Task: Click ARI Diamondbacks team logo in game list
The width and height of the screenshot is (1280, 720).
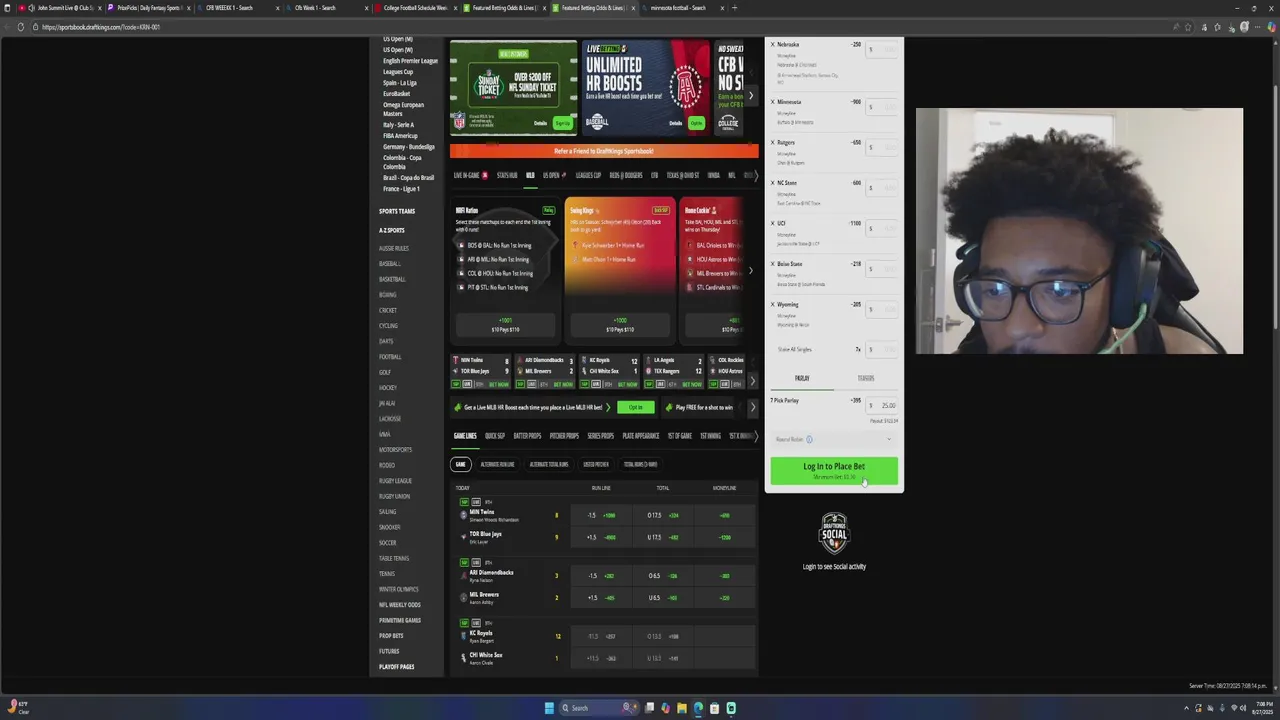Action: [x=463, y=576]
